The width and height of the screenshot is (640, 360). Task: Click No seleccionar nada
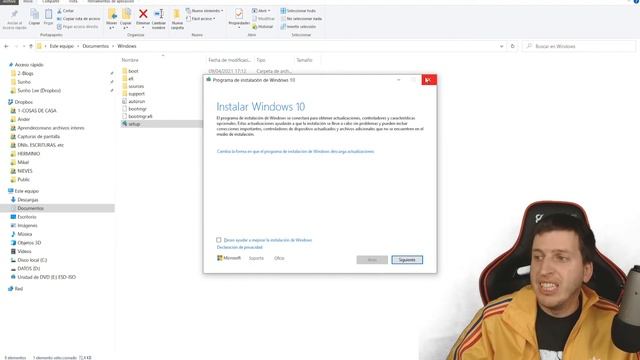(x=301, y=19)
